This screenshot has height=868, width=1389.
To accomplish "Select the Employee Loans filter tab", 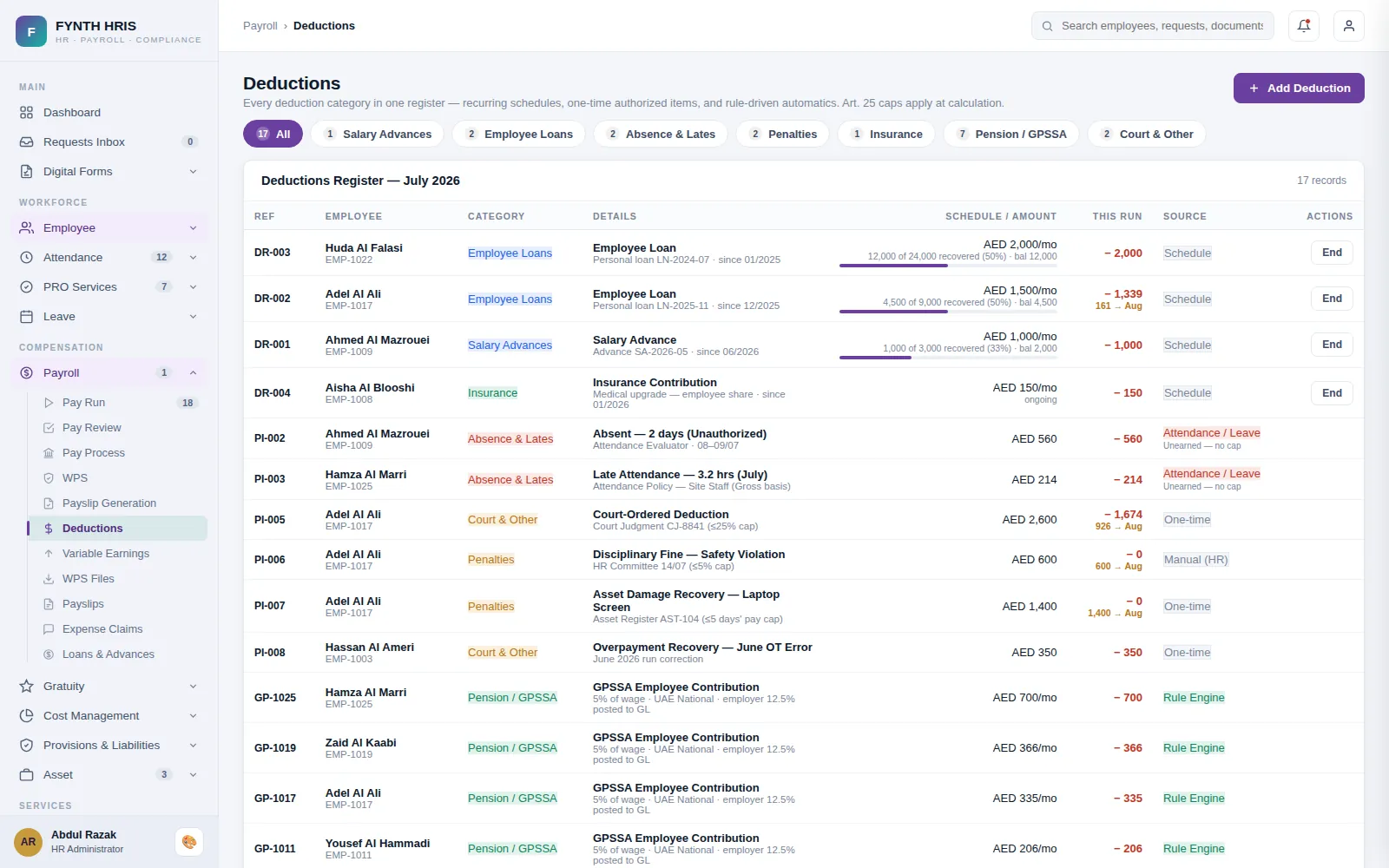I will click(519, 135).
